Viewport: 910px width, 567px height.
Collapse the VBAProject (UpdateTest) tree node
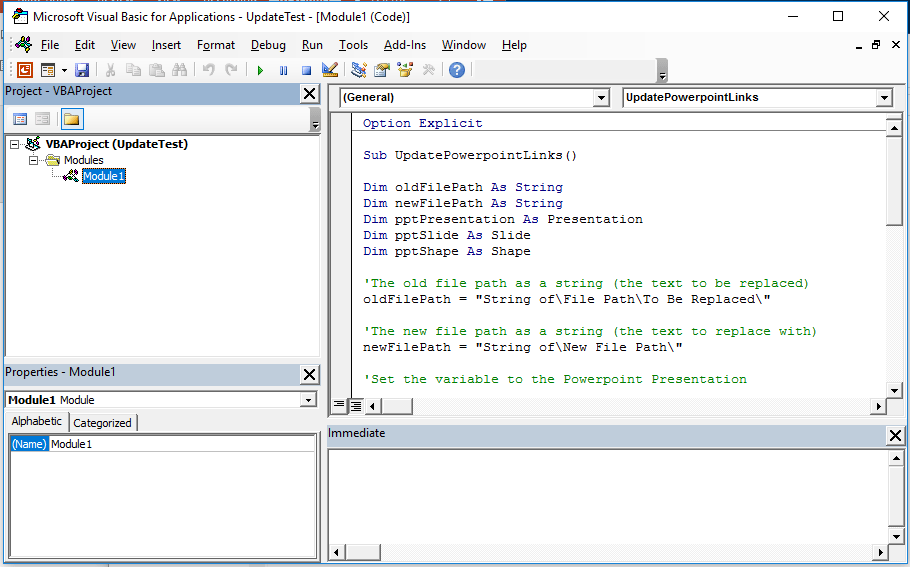16,144
